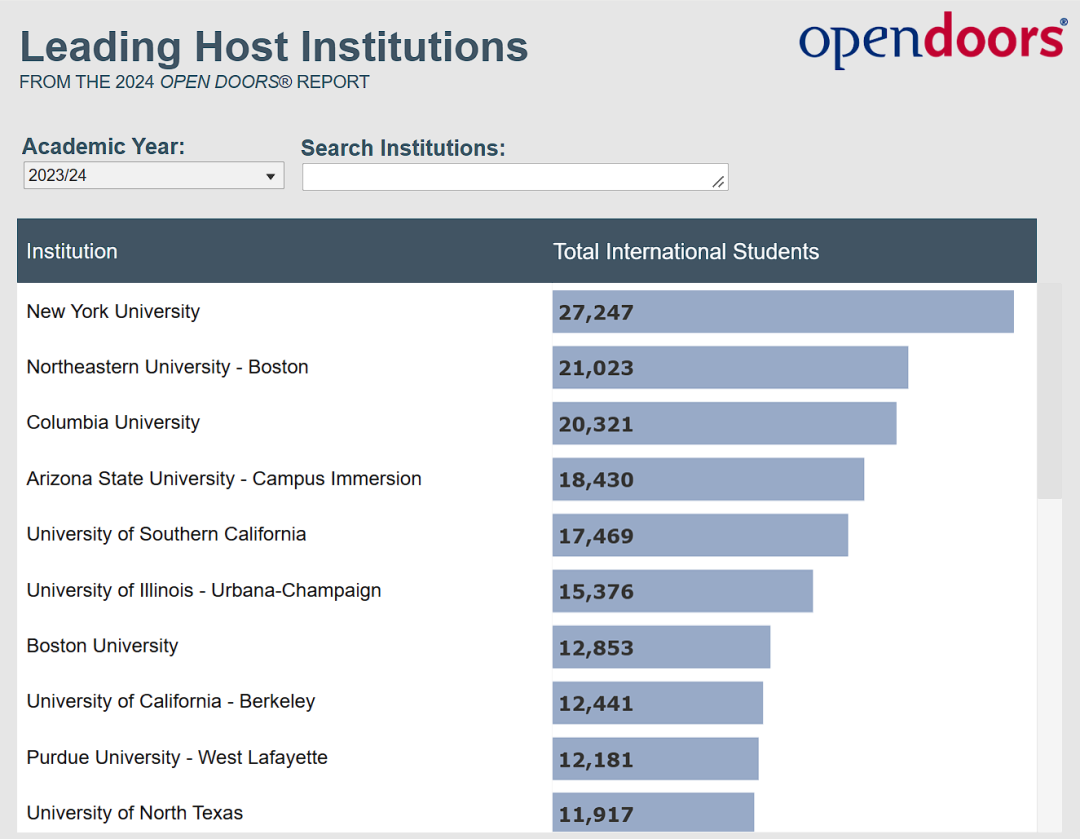
Task: Click the table's vertical scrollbar thumb
Action: pyautogui.click(x=1049, y=391)
